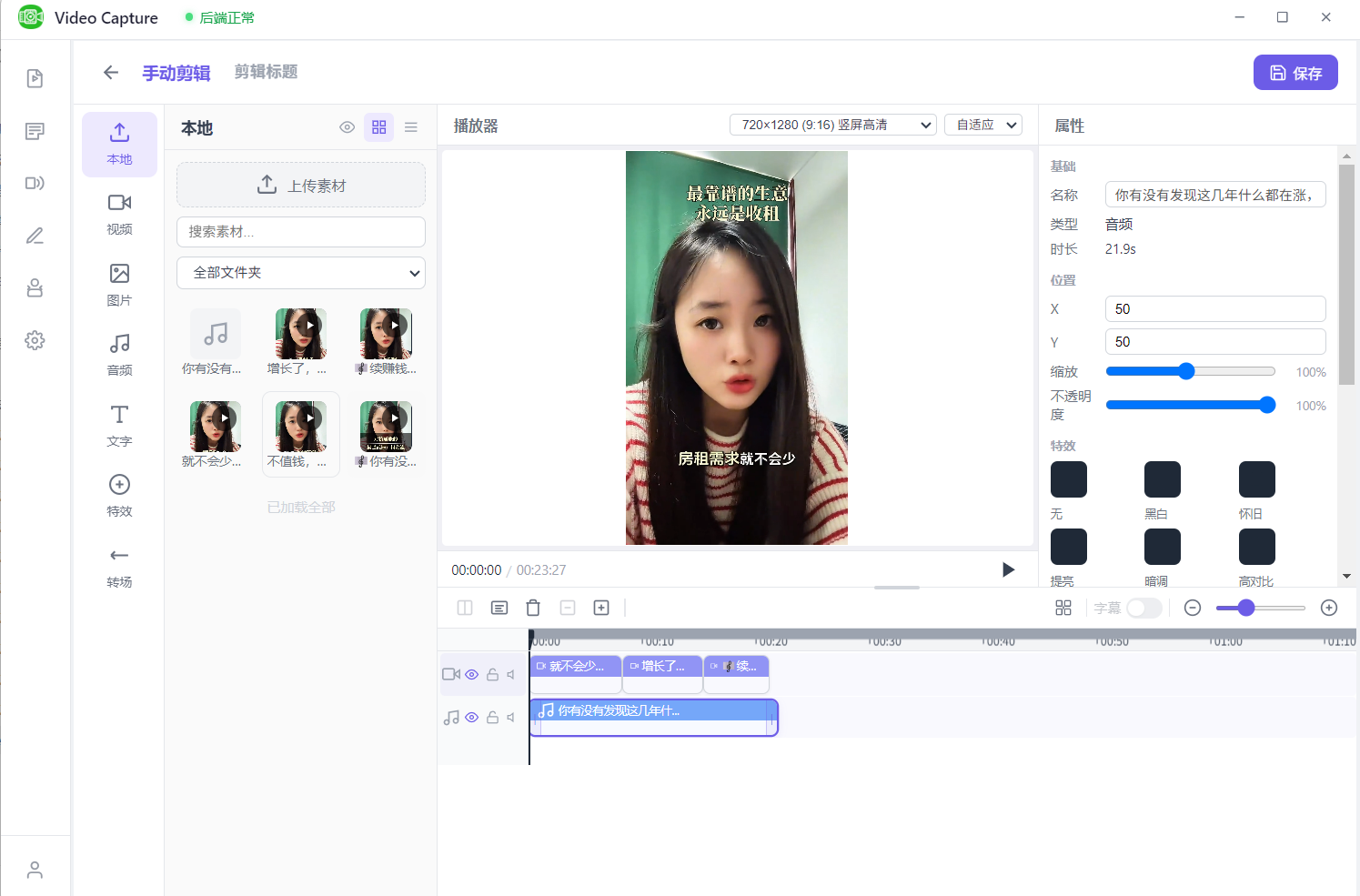Switch material panel to grid view
Viewport: 1360px width, 896px height.
[x=379, y=127]
